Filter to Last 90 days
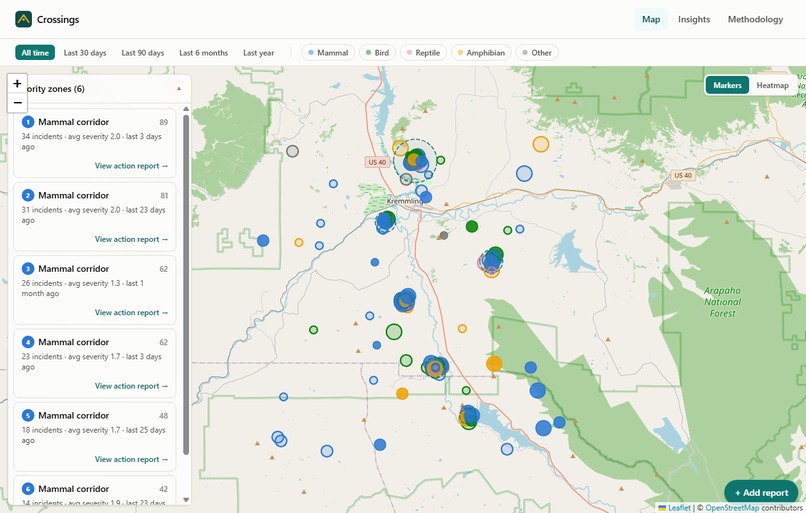The height and width of the screenshot is (513, 806). click(142, 52)
